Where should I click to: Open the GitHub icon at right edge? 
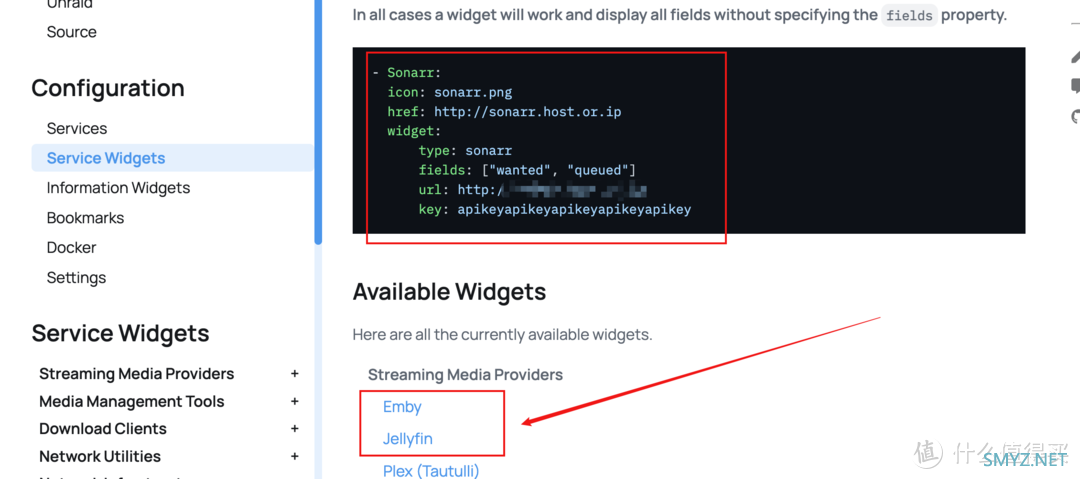point(1075,116)
